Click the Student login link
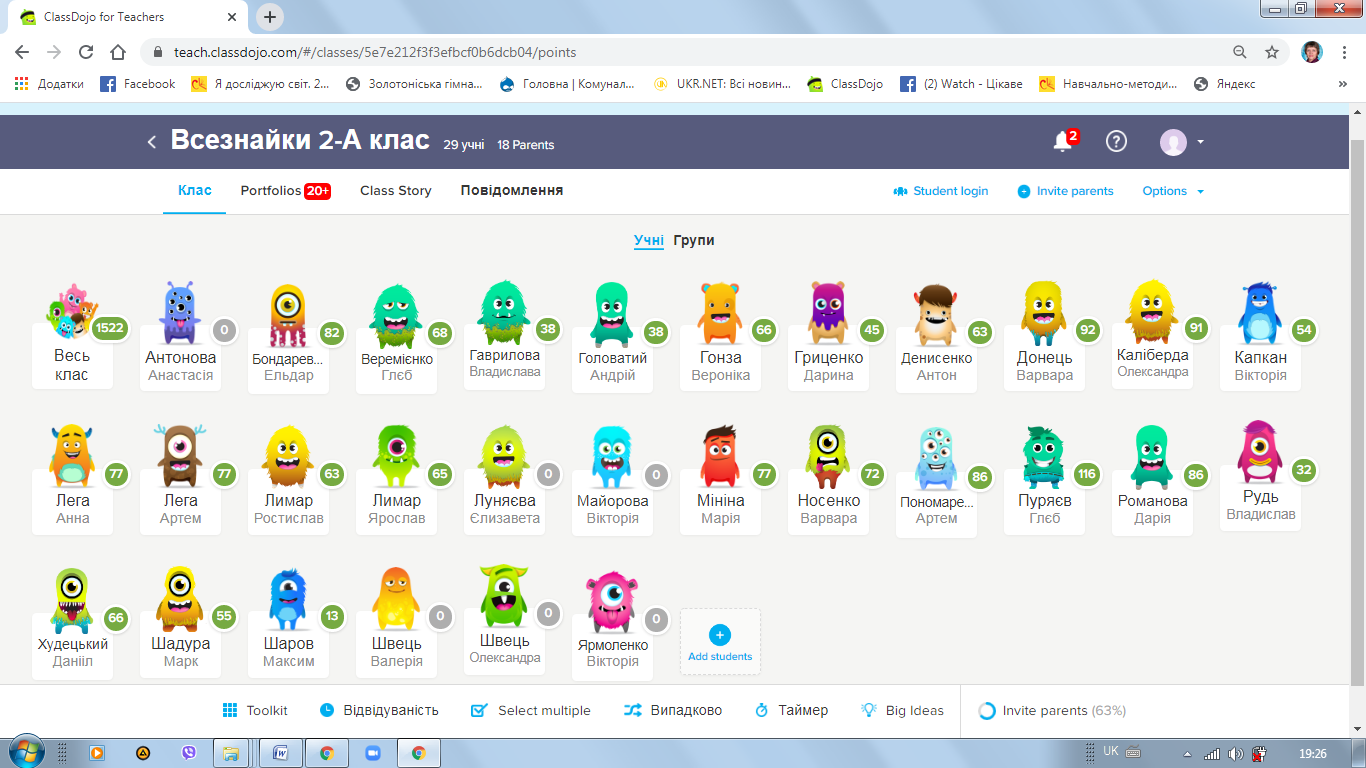 click(941, 191)
